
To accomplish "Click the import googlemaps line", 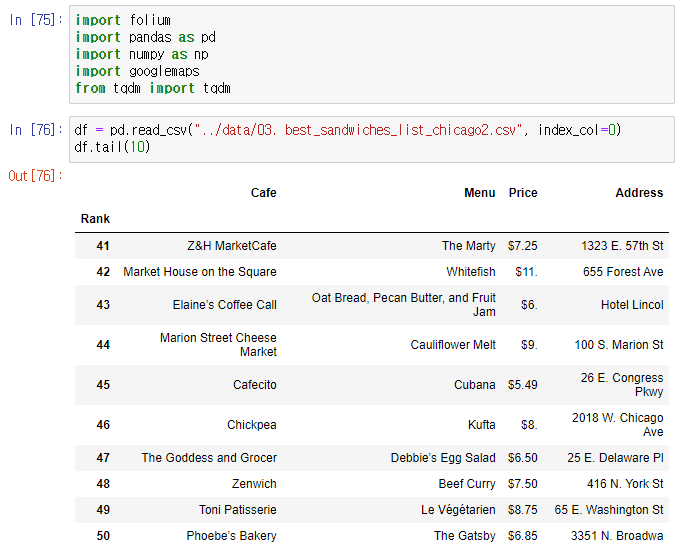I will tap(137, 71).
